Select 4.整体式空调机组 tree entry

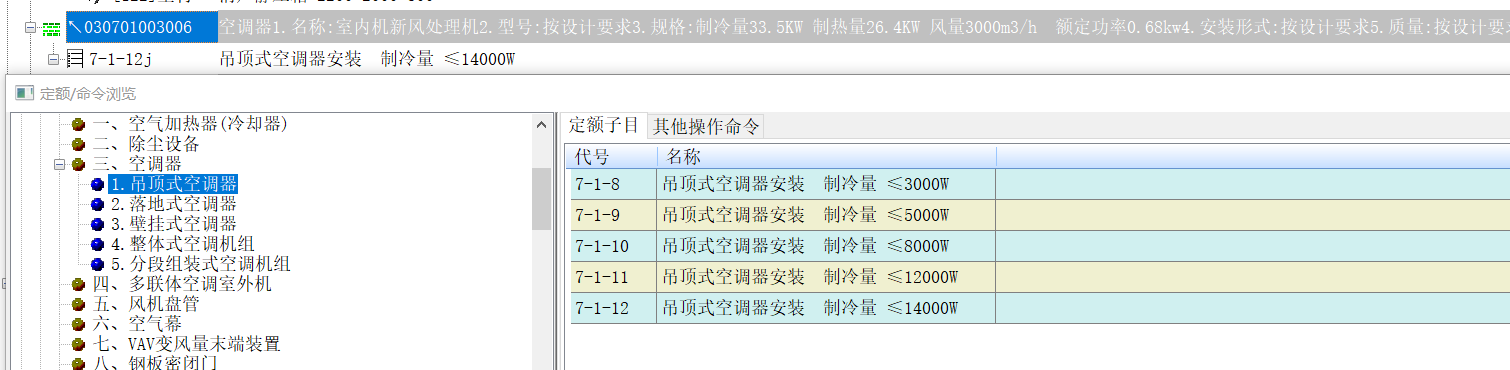pyautogui.click(x=182, y=244)
